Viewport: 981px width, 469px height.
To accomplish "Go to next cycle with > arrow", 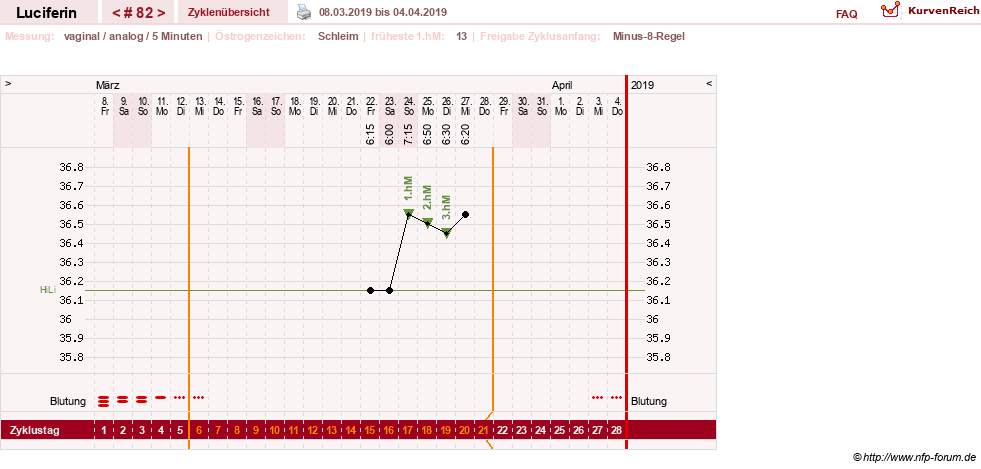I will [x=162, y=13].
